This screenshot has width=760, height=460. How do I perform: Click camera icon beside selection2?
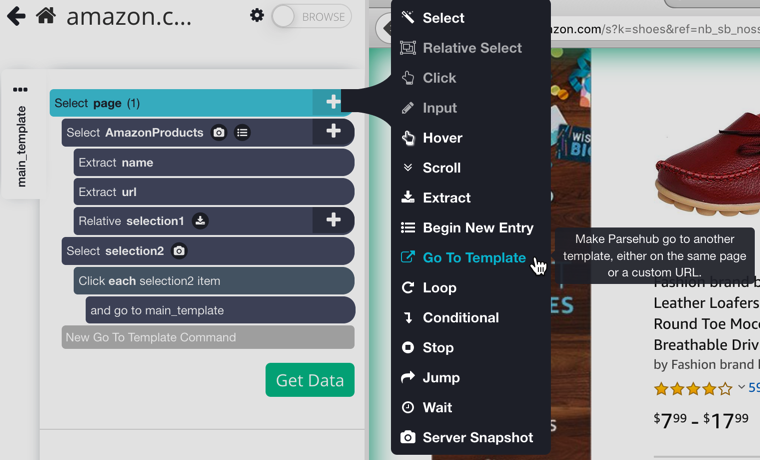pyautogui.click(x=179, y=251)
